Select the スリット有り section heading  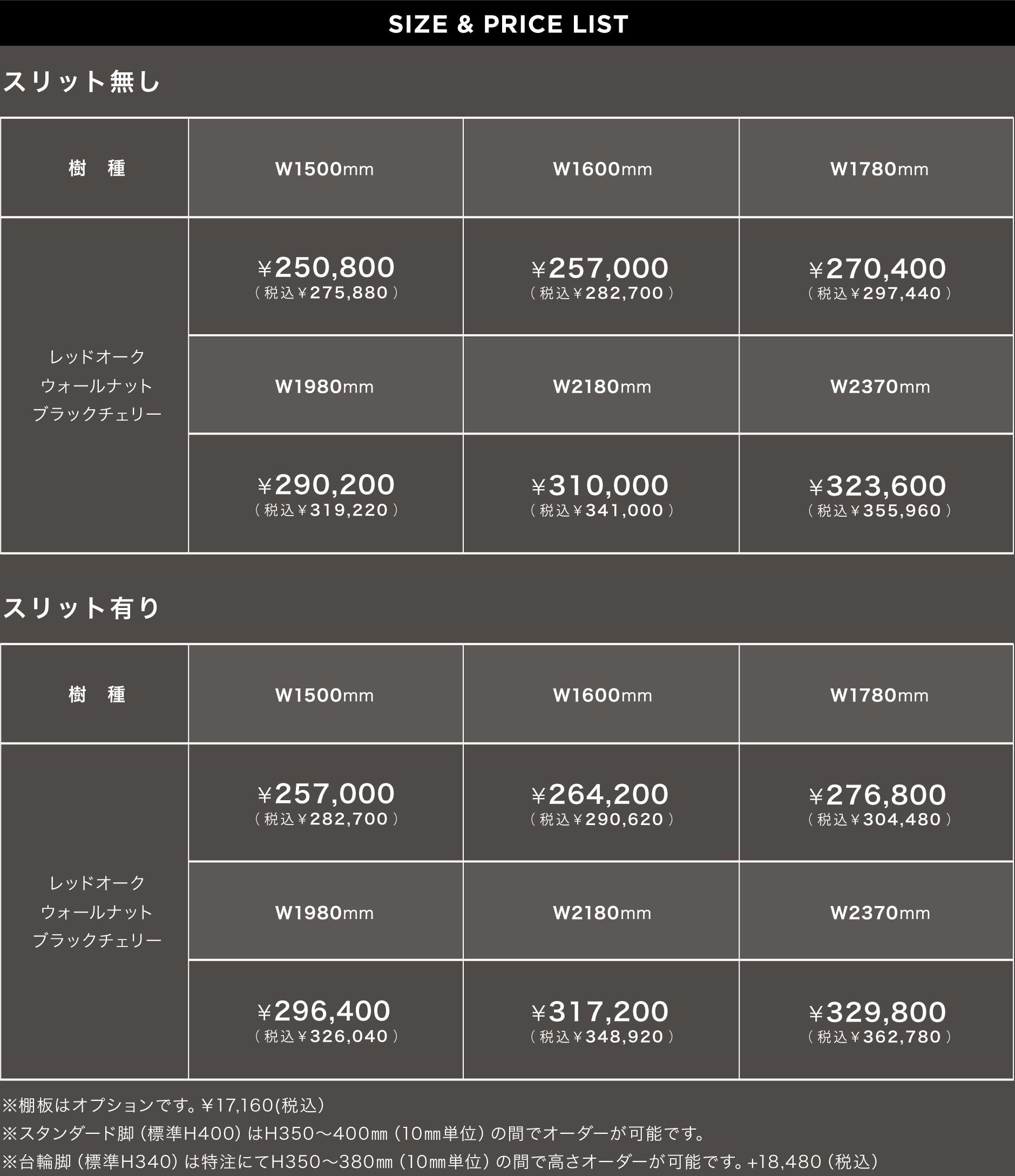(82, 608)
